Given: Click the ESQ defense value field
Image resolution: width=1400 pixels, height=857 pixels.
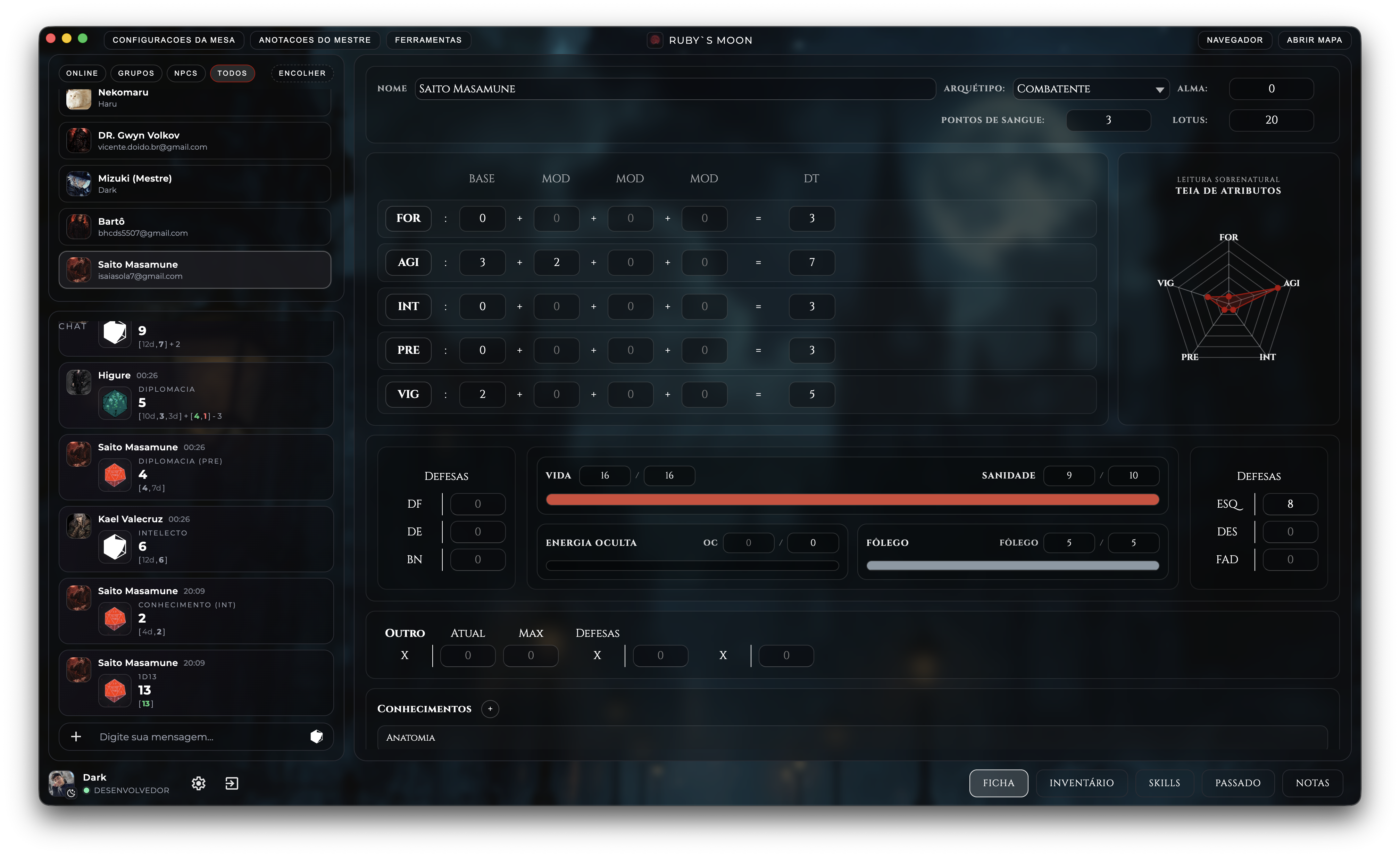Looking at the screenshot, I should [x=1290, y=504].
